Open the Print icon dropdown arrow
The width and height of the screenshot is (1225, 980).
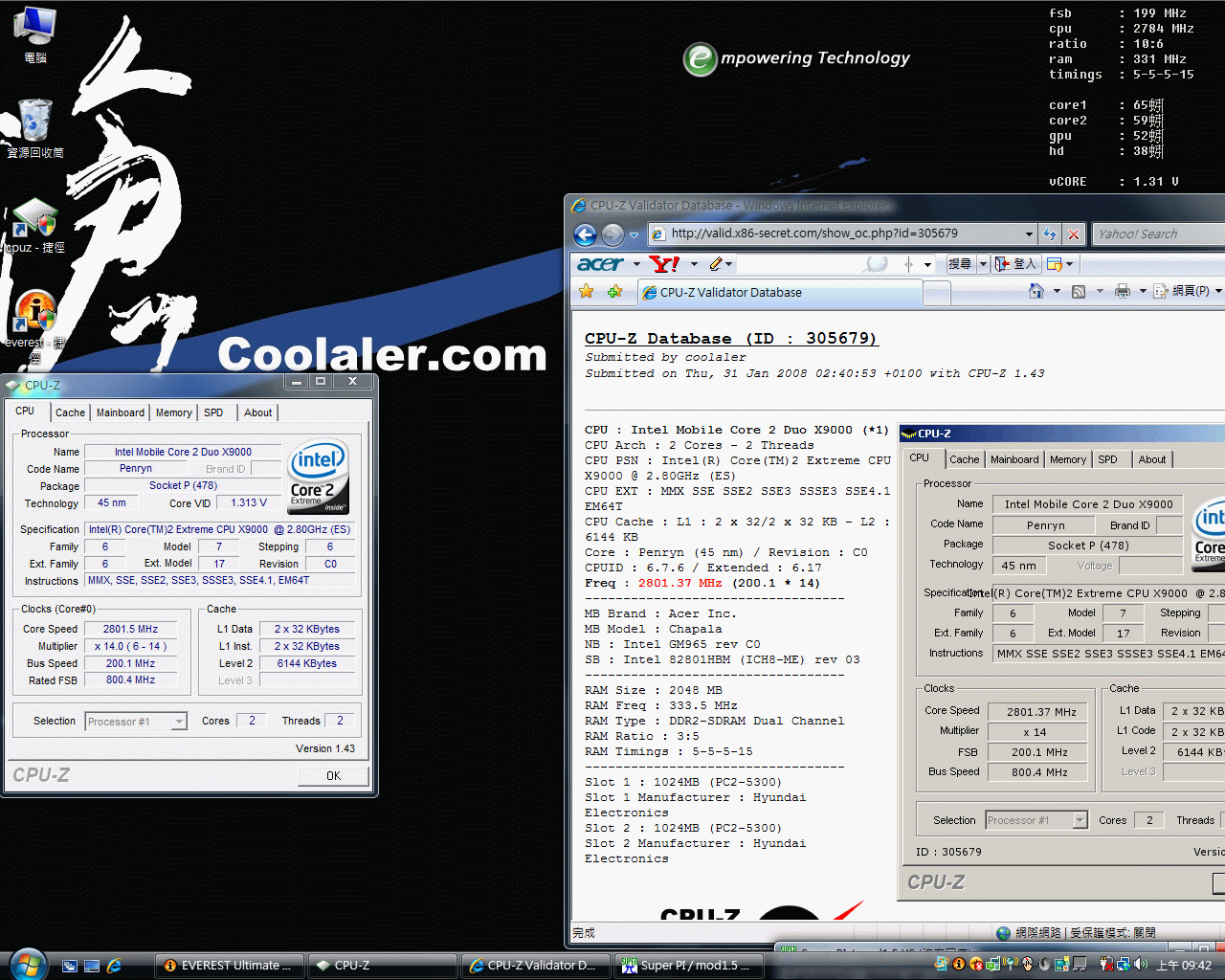click(1143, 291)
